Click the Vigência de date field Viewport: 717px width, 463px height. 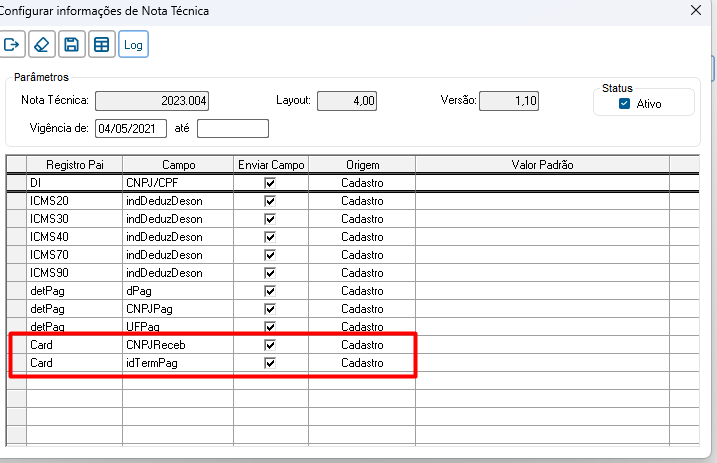(131, 128)
